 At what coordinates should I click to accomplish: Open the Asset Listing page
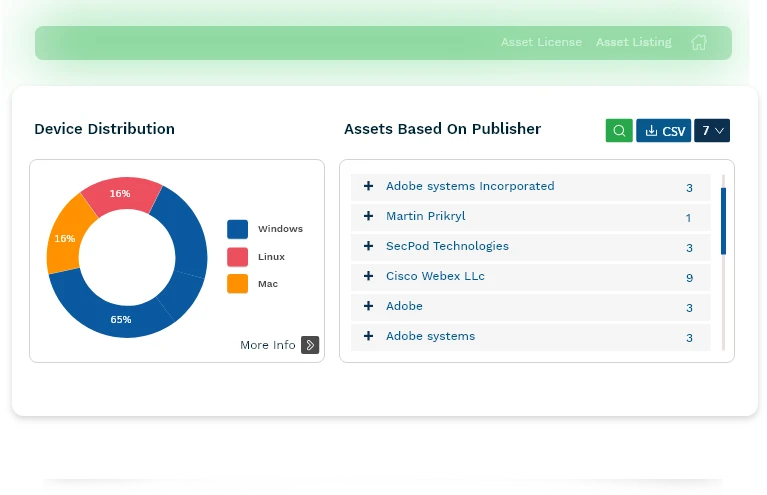coord(633,42)
